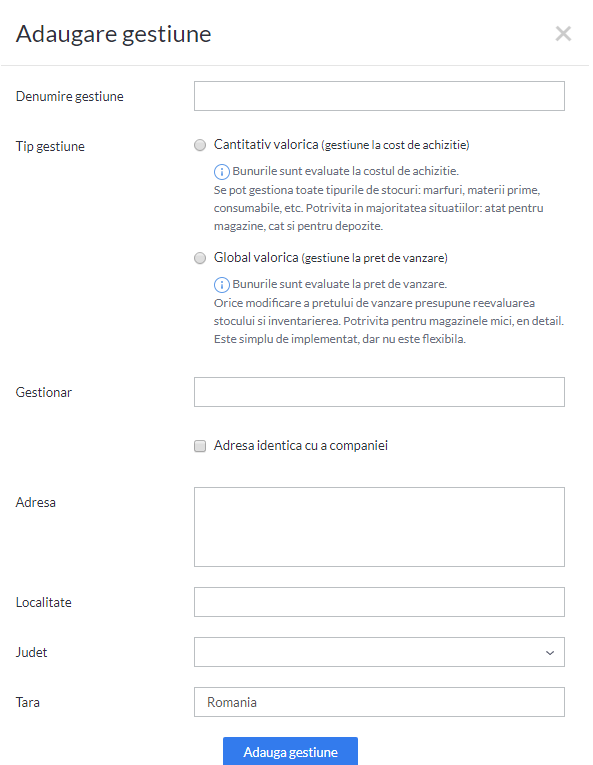Close the Adaugare gestiune dialog
Image resolution: width=593 pixels, height=765 pixels.
click(x=563, y=34)
